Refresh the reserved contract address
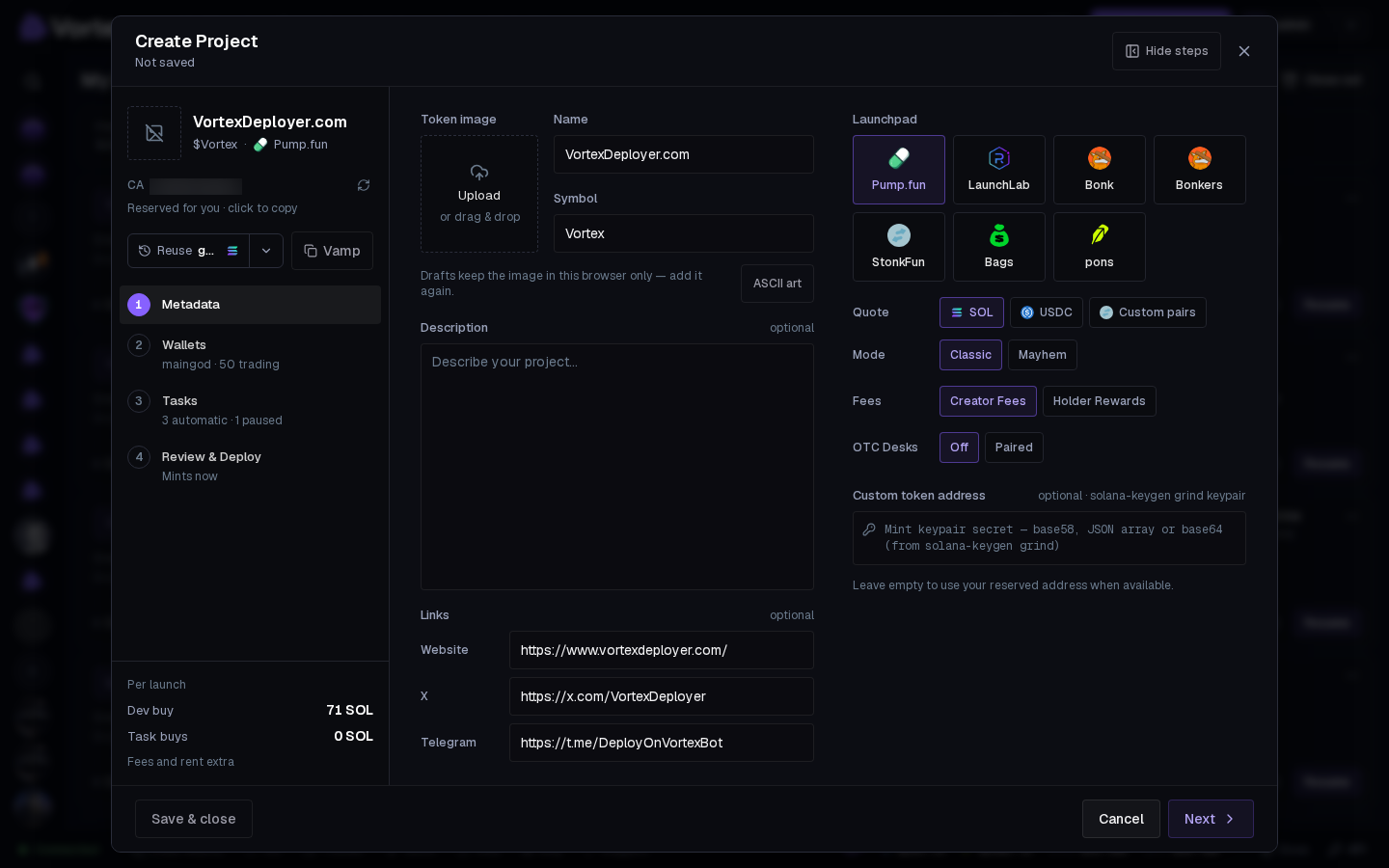The height and width of the screenshot is (868, 1389). tap(364, 185)
